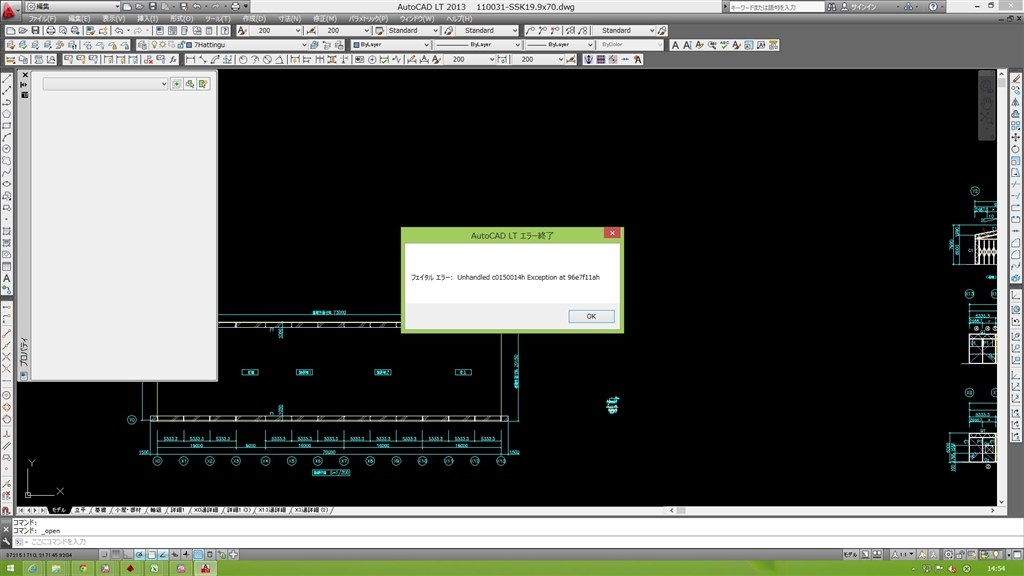This screenshot has width=1024, height=576.
Task: Close the AutoCAD LT error dialog
Action: [612, 233]
